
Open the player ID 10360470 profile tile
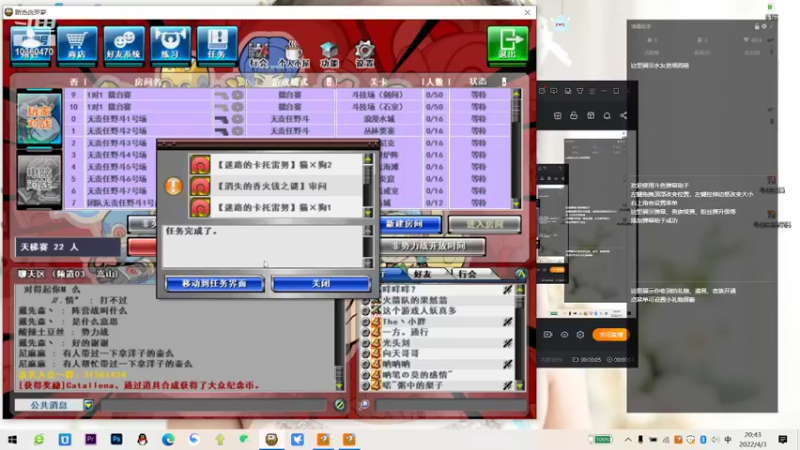(x=32, y=44)
